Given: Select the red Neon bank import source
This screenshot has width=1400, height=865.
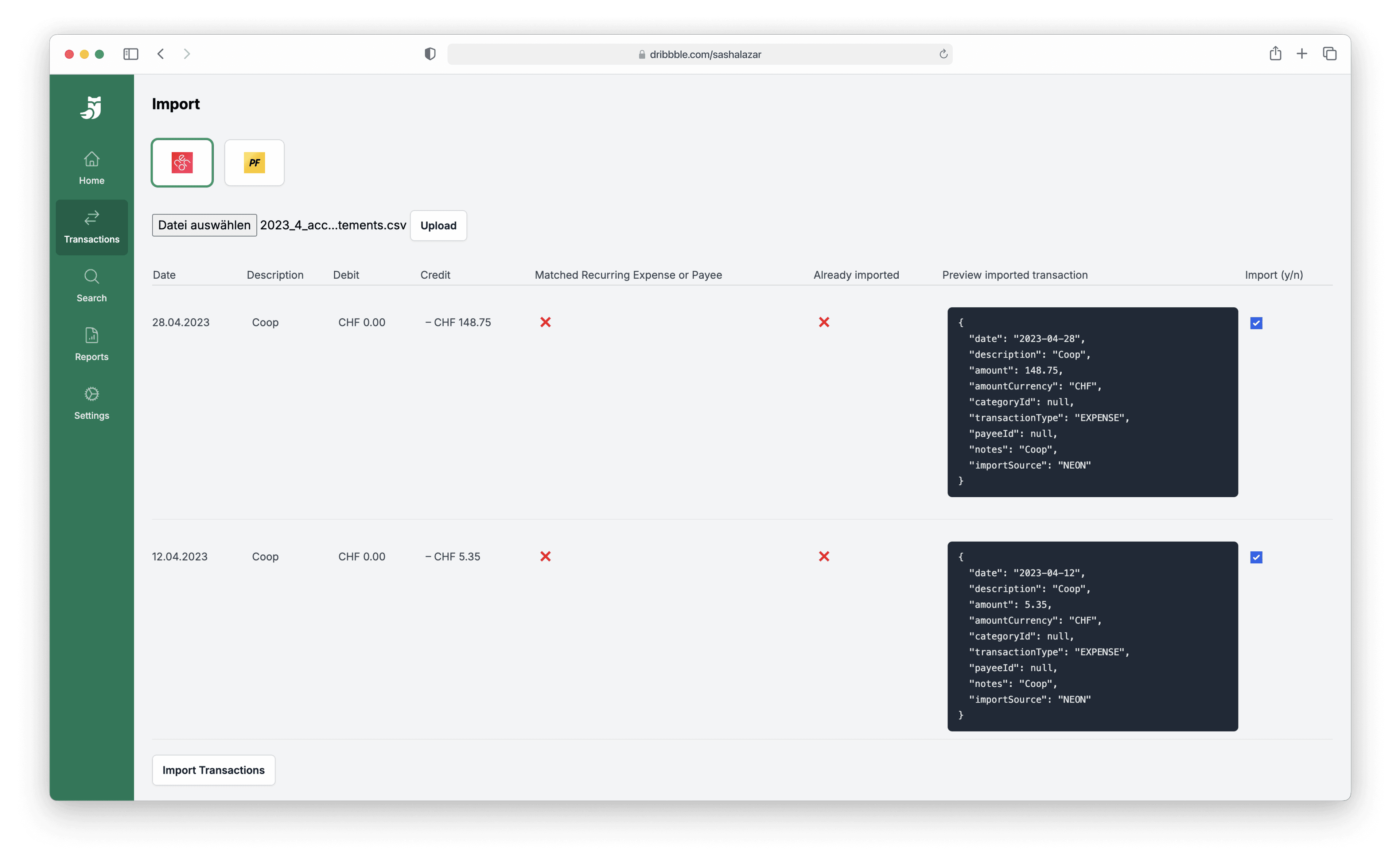Looking at the screenshot, I should tap(182, 163).
